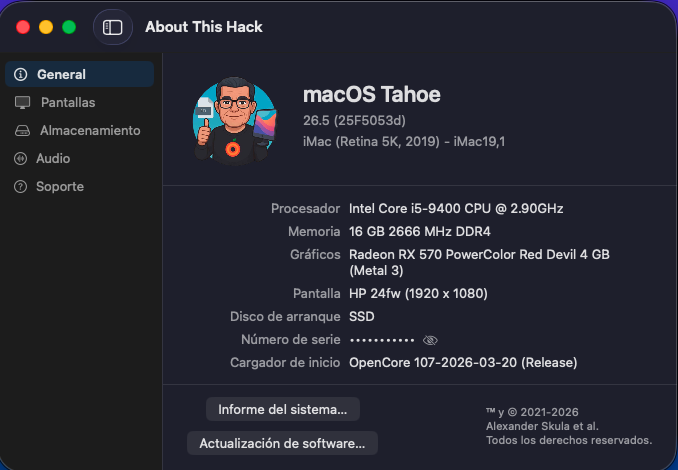Click the 16 GB 2666 MHz DDR4 value
Image resolution: width=678 pixels, height=470 pixels.
[420, 232]
